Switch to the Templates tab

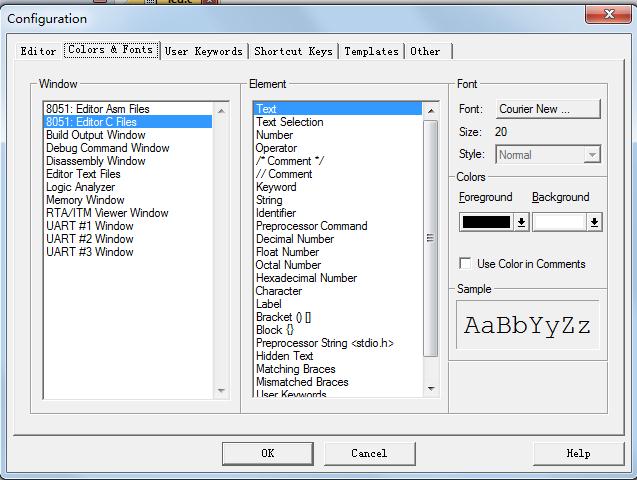coord(371,51)
